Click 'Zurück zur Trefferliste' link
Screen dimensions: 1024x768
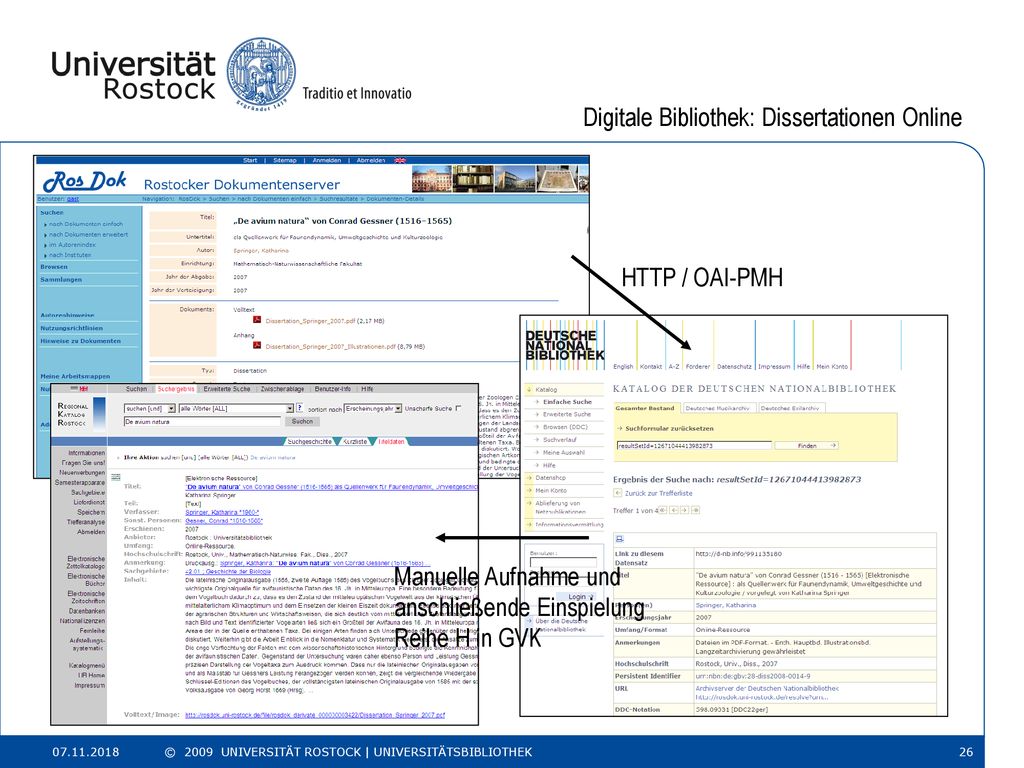tap(658, 493)
